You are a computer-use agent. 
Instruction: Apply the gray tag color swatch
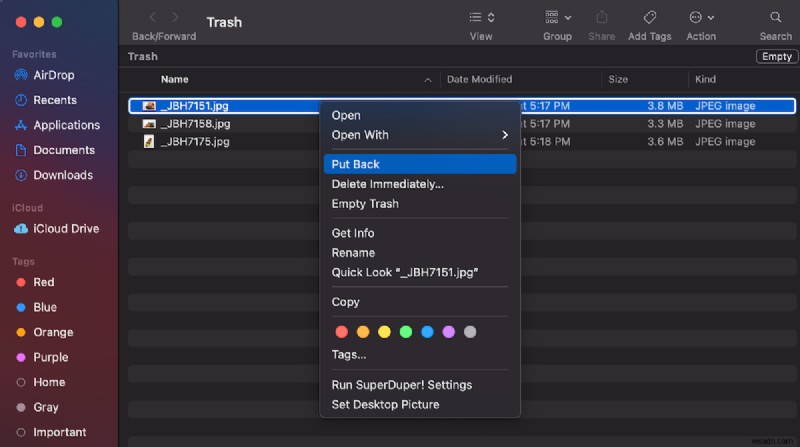(x=470, y=332)
